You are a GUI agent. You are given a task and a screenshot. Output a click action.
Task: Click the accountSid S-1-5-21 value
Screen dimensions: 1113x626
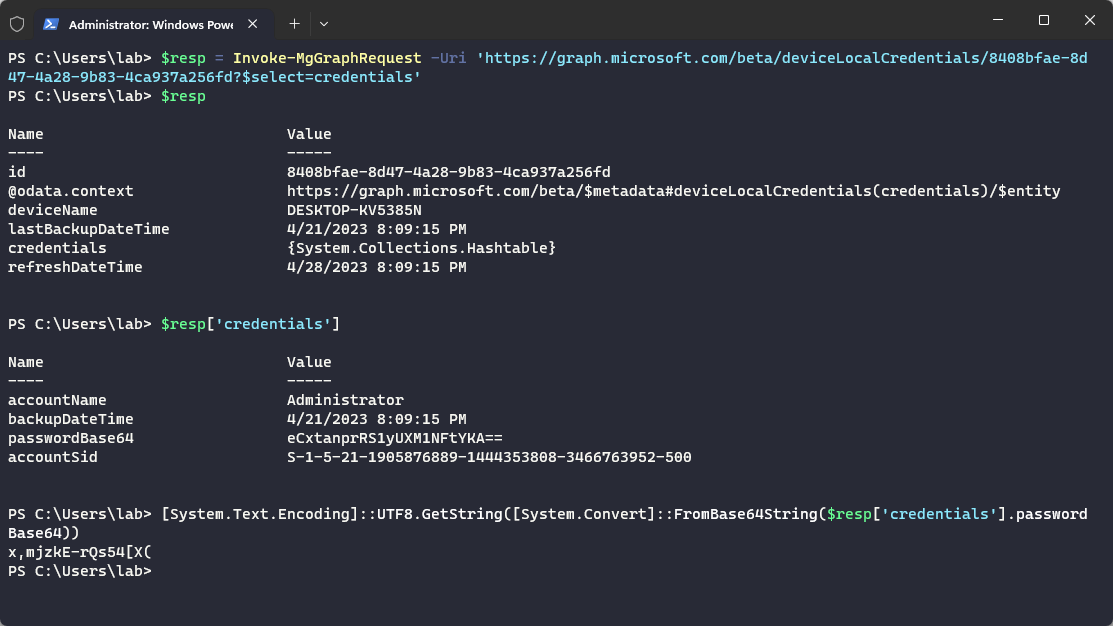pos(489,457)
